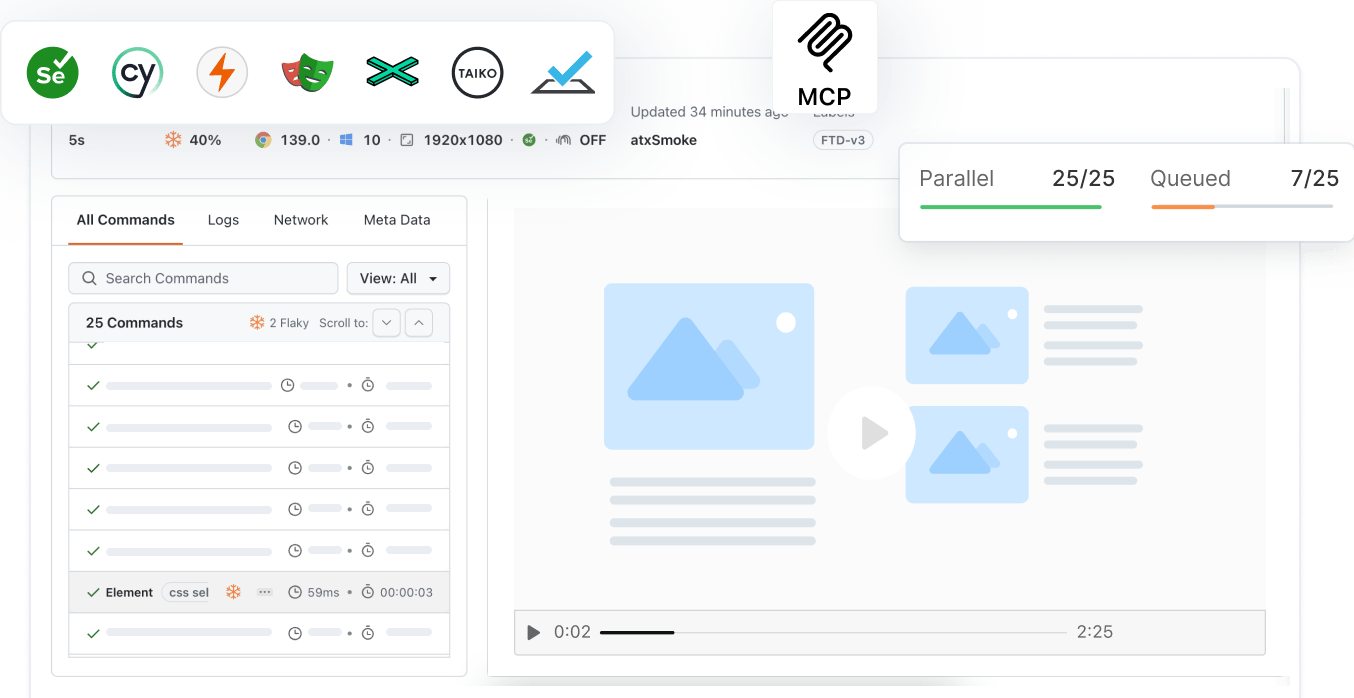Viewport: 1354px width, 698px height.
Task: Open the Network tab
Action: [301, 220]
